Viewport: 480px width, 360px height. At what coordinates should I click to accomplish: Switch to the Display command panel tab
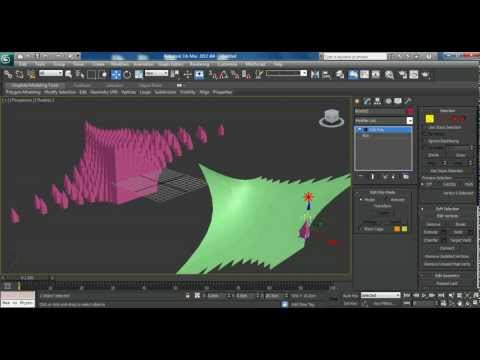click(x=398, y=101)
